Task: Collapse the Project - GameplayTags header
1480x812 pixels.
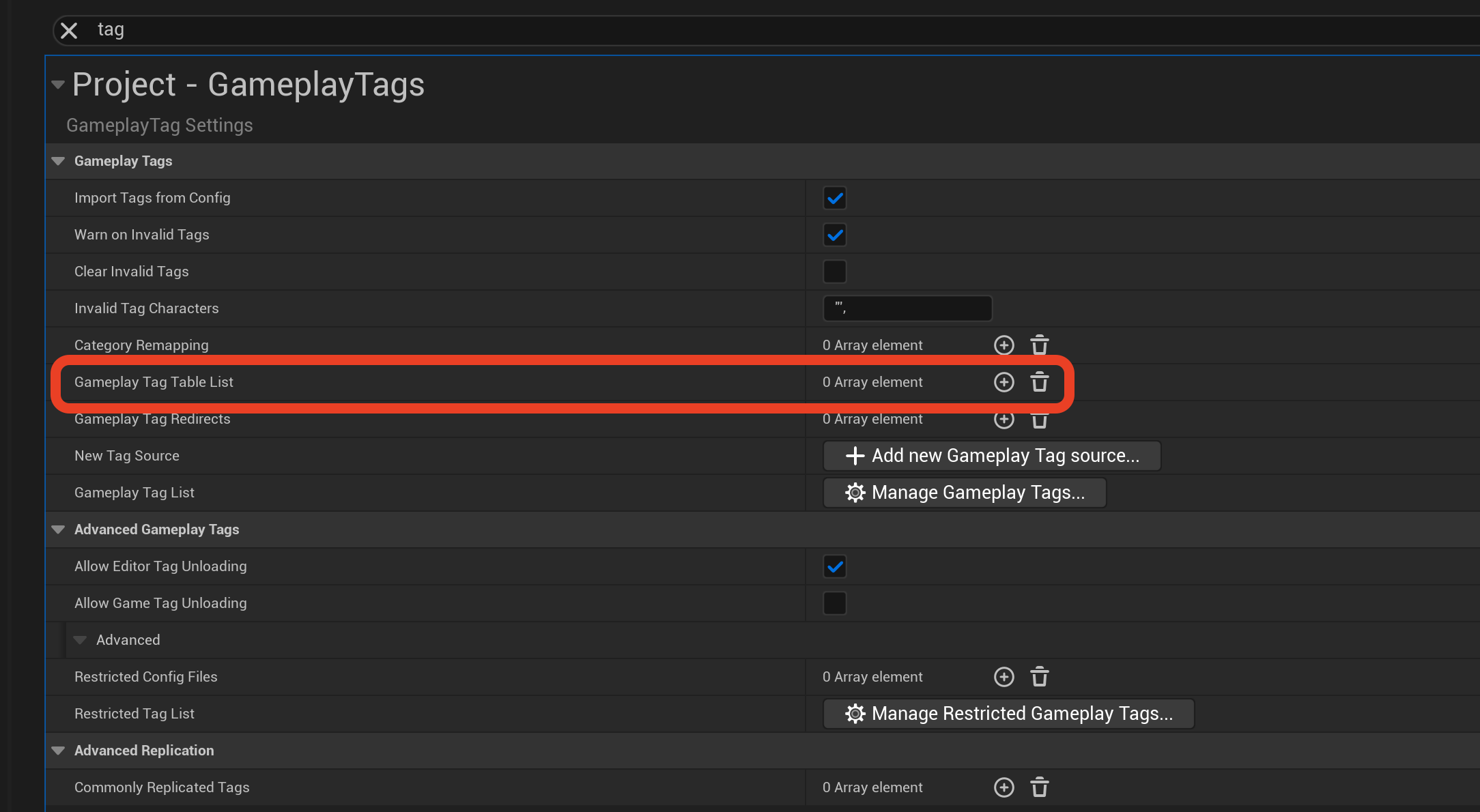Action: coord(58,85)
